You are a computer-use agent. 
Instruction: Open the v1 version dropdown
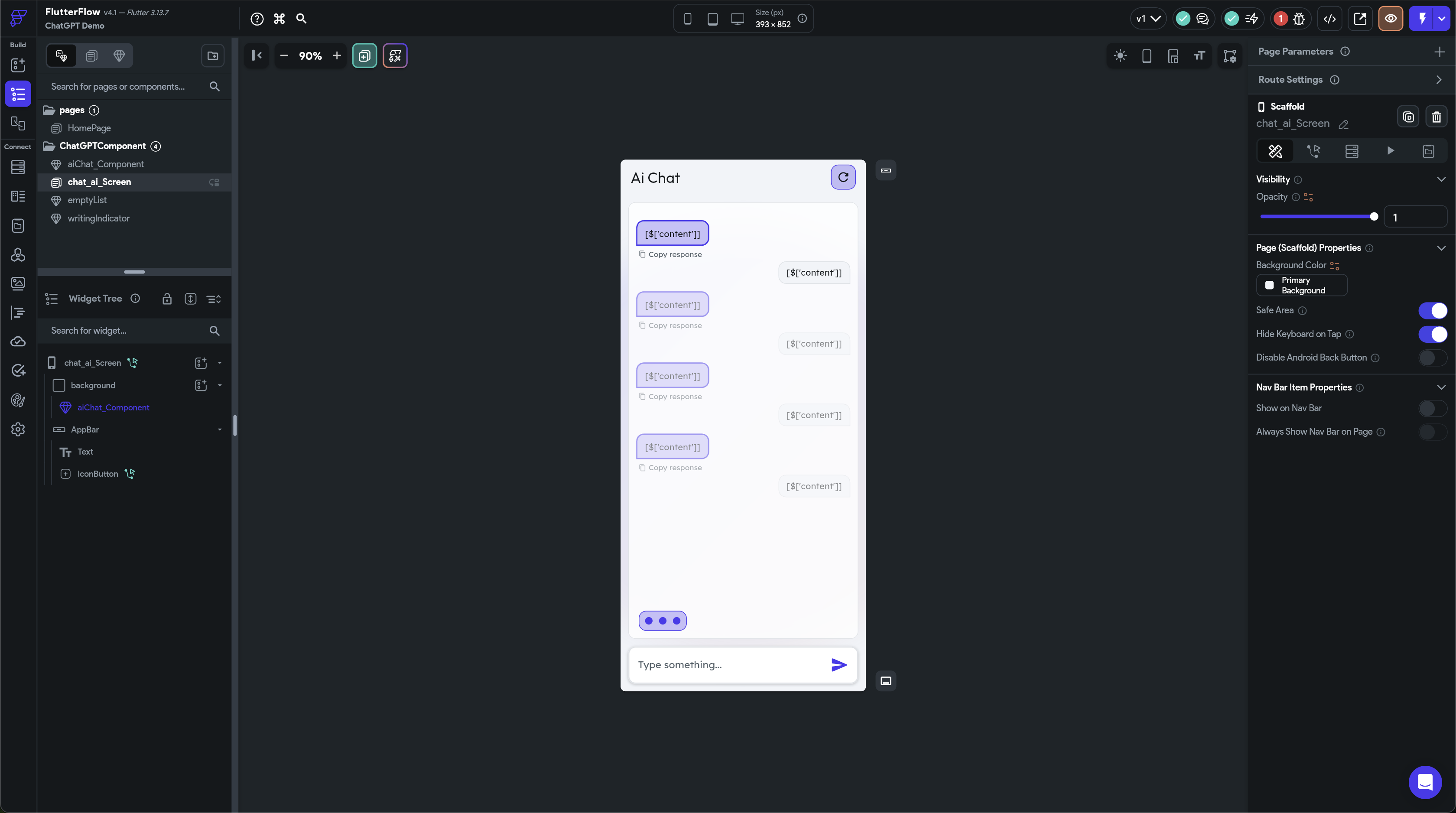pos(1147,19)
